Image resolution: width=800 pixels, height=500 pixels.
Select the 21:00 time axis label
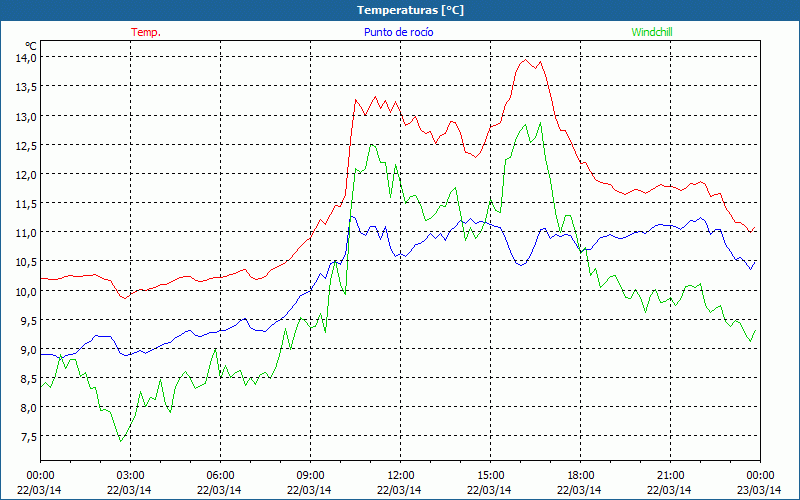coord(670,475)
